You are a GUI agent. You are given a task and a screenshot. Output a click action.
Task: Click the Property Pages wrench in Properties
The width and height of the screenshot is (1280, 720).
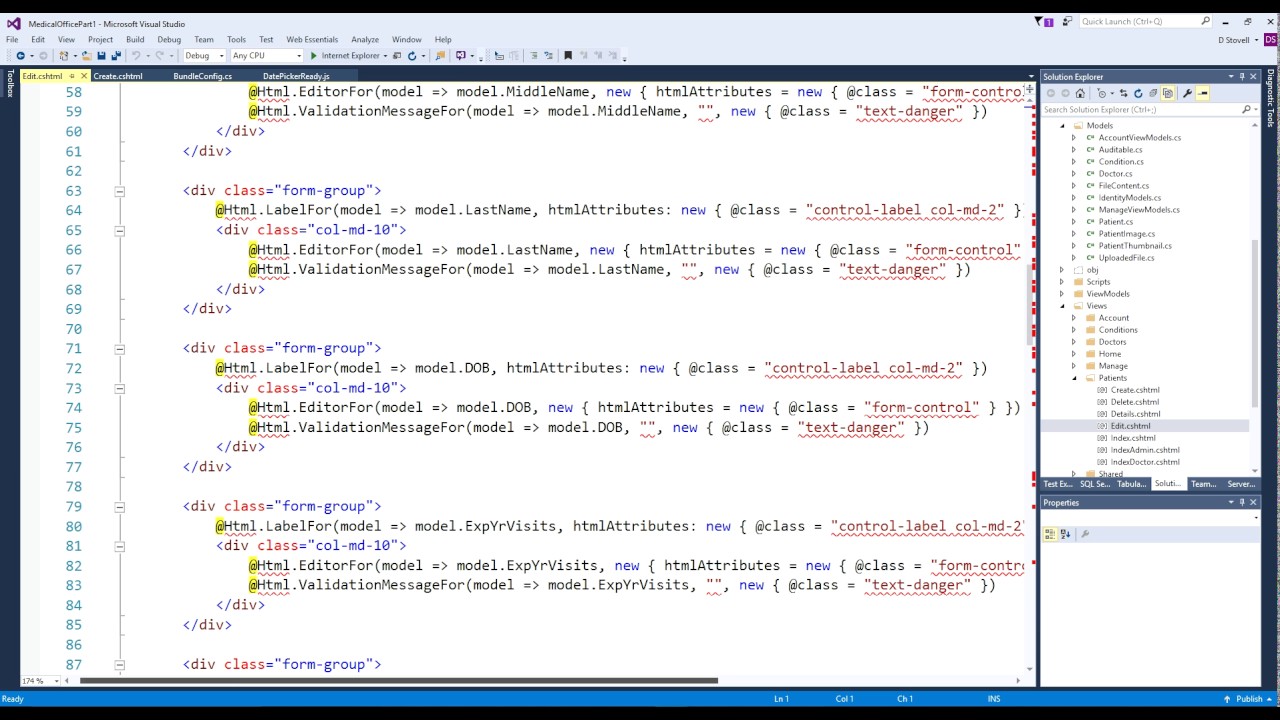pos(1085,534)
